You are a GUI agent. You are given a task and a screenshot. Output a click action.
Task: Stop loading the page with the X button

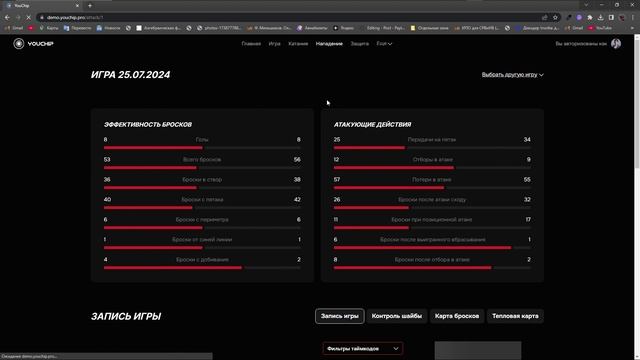(x=28, y=18)
